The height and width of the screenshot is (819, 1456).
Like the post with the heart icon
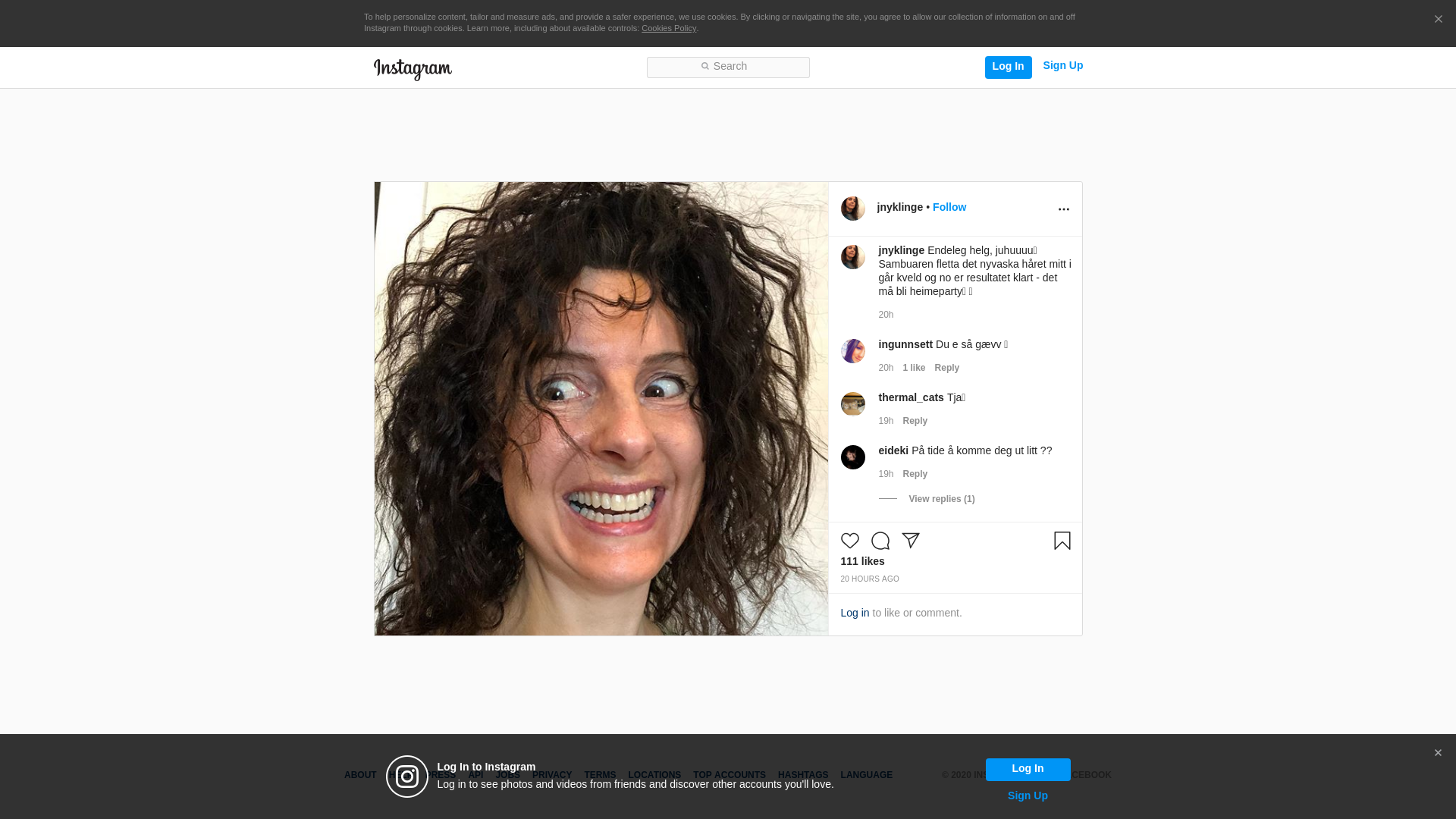click(x=849, y=541)
